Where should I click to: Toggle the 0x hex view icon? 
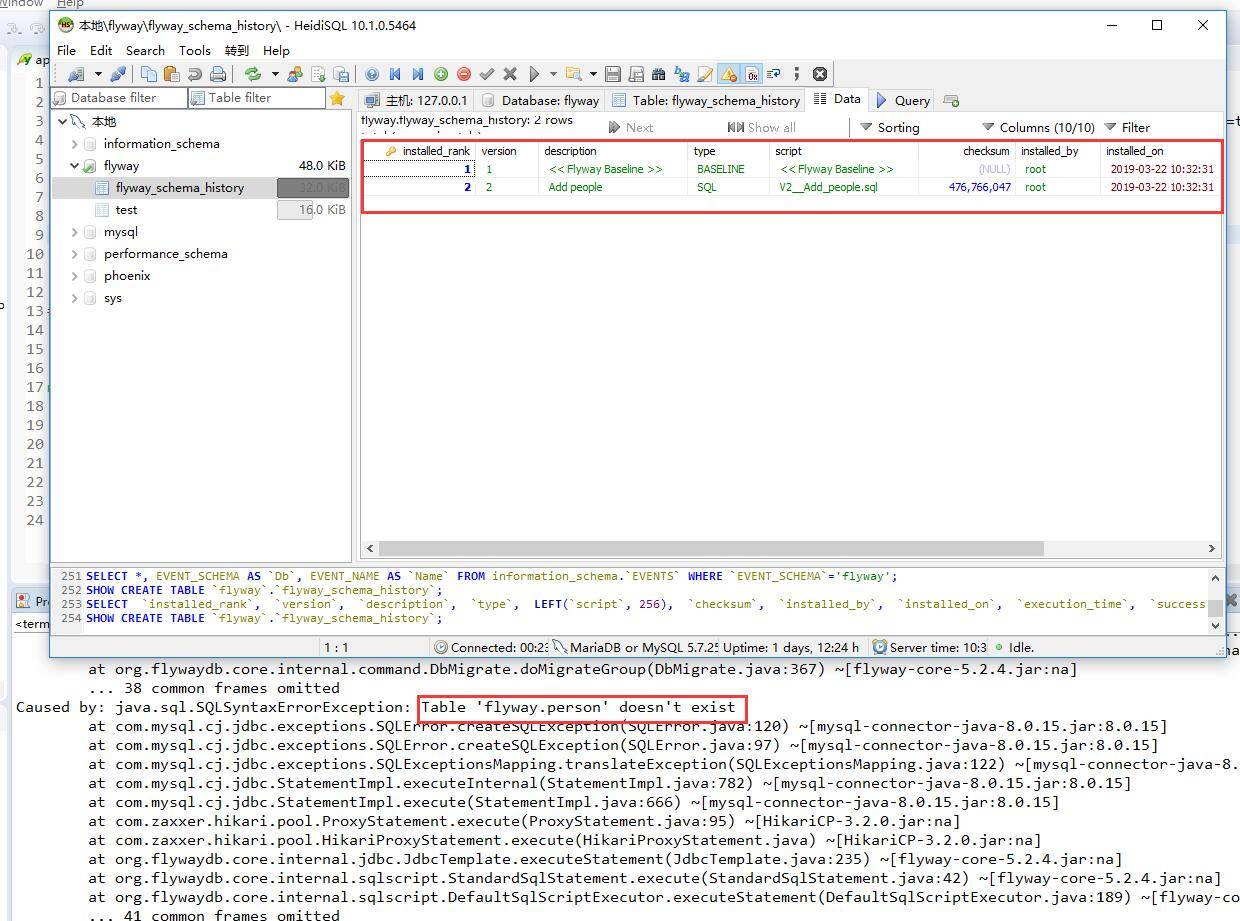tap(752, 74)
